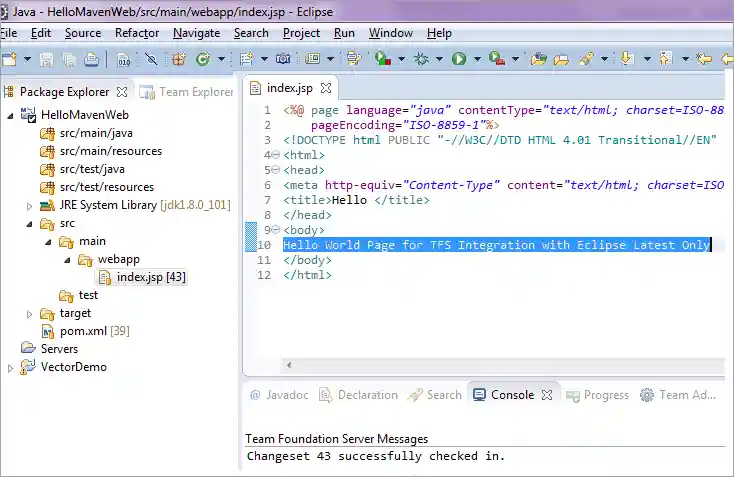Open the New file dropdown arrow
This screenshot has width=734, height=477.
[x=28, y=59]
